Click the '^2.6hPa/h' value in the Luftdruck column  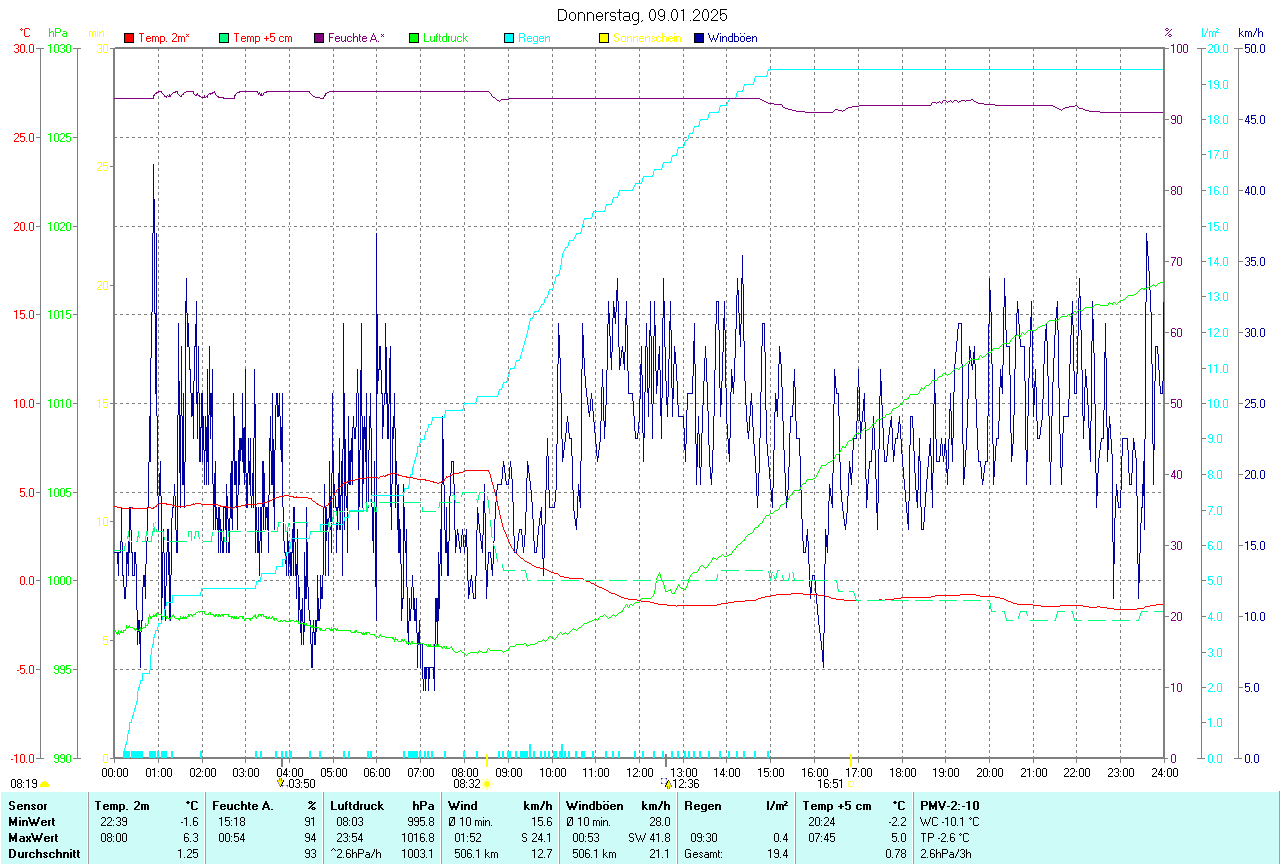click(356, 854)
